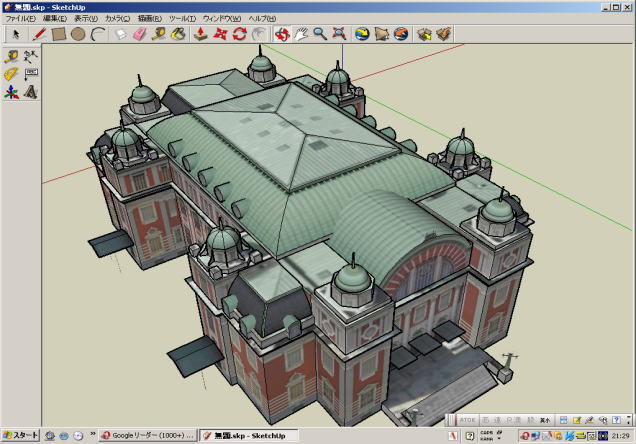
Task: Open the ウィンドウ(W) menu
Action: tap(222, 19)
